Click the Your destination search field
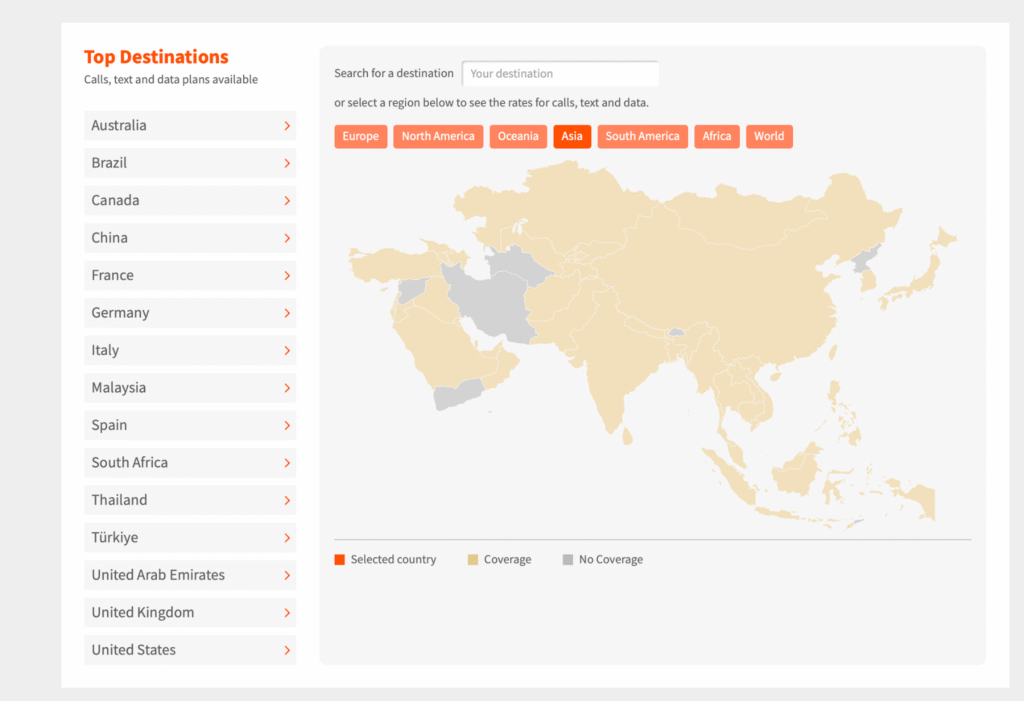This screenshot has height=701, width=1024. 560,74
